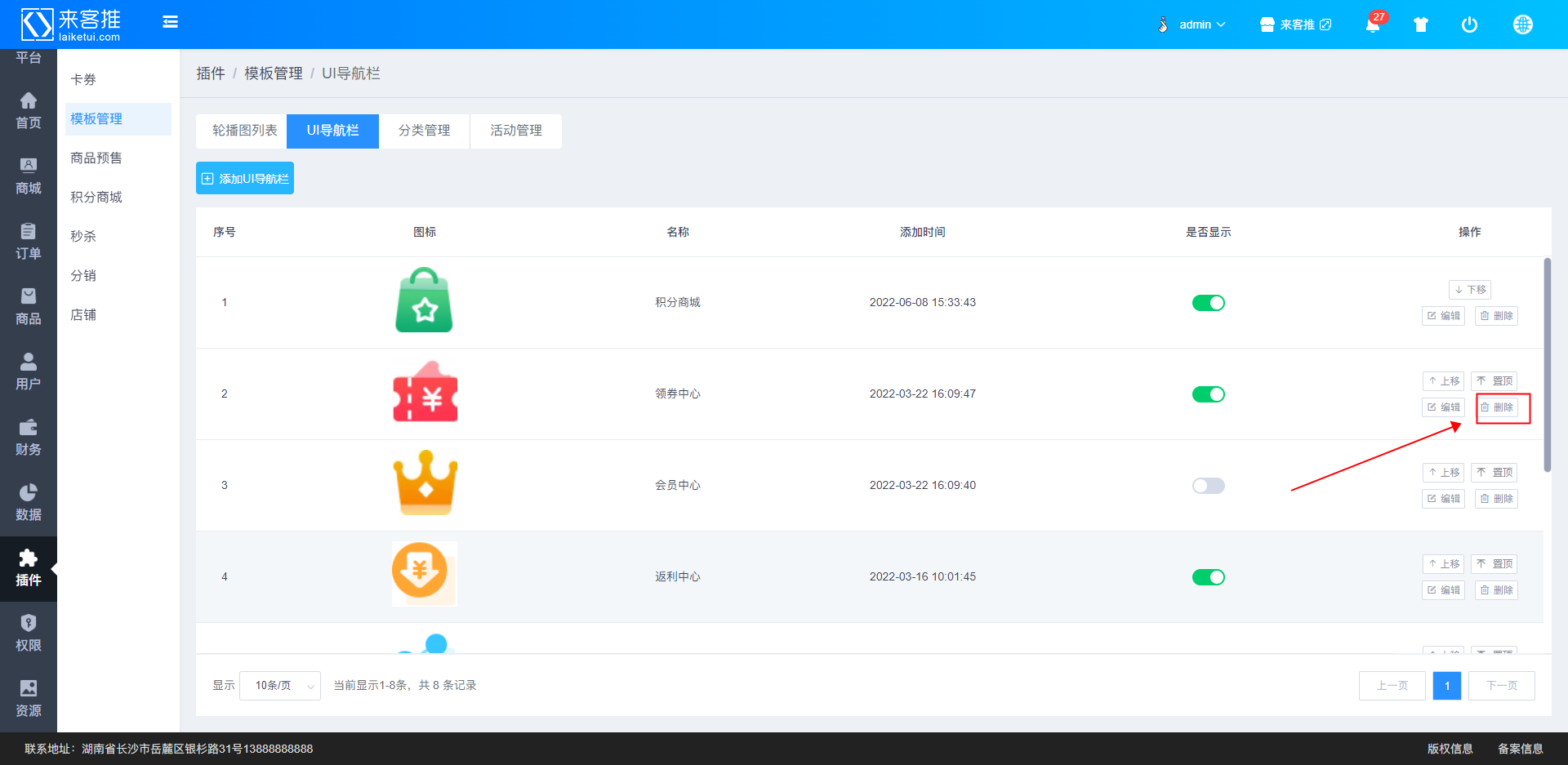Open 商品预售 submenu item
The height and width of the screenshot is (765, 1568).
point(118,158)
